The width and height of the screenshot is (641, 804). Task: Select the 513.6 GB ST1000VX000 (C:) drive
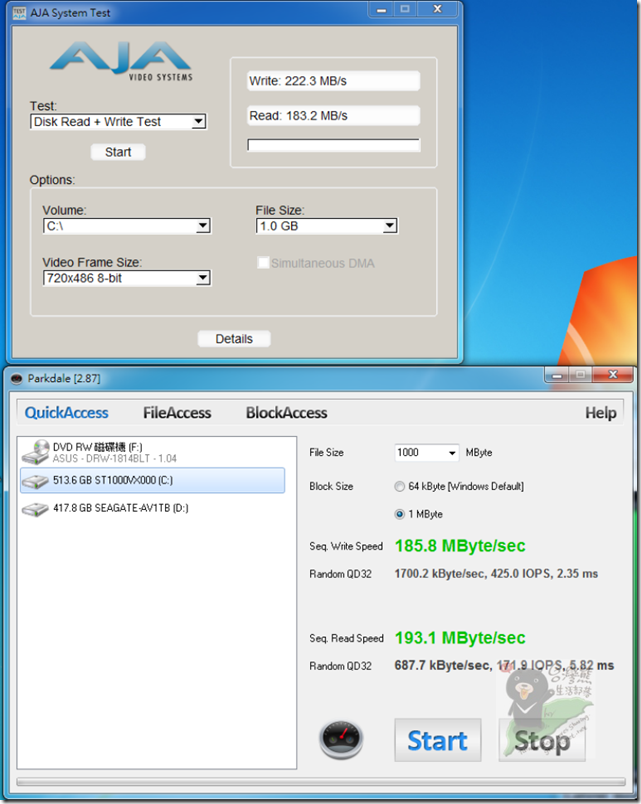[152, 480]
